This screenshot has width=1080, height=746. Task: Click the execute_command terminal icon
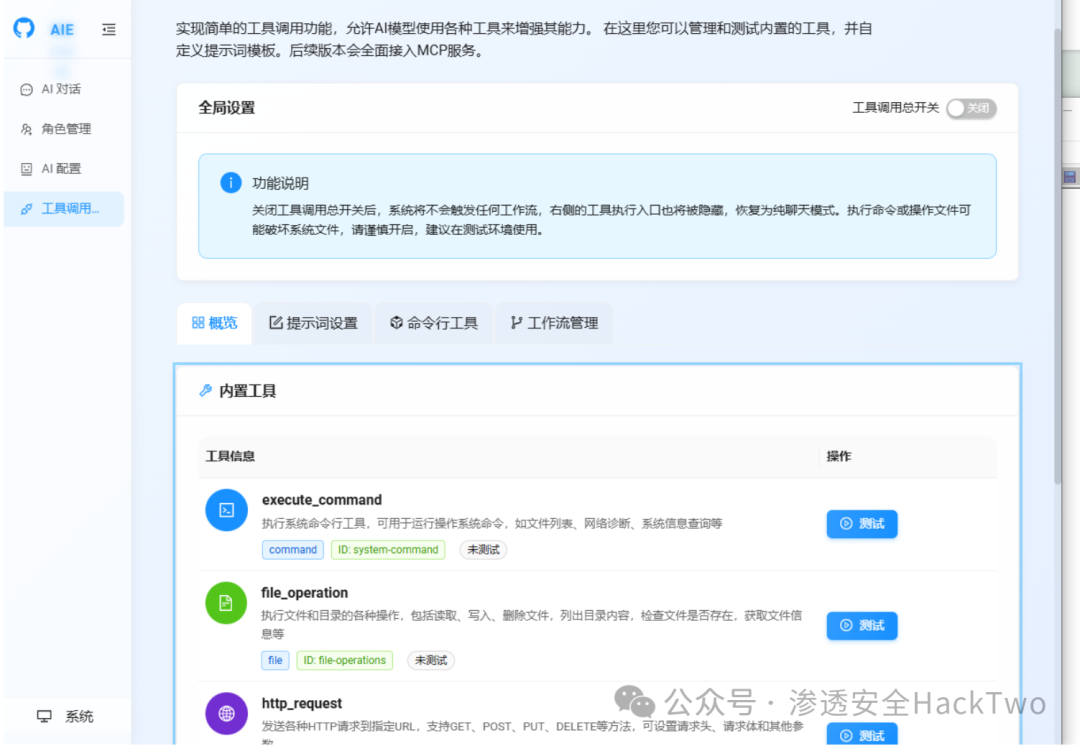[226, 509]
